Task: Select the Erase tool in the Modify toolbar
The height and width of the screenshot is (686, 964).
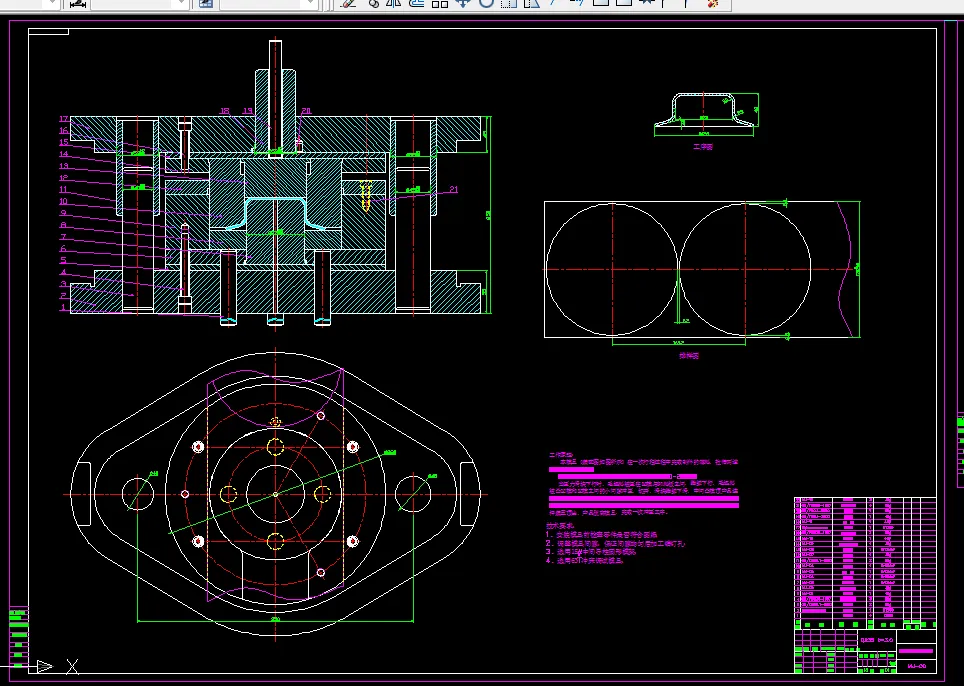Action: click(x=348, y=3)
